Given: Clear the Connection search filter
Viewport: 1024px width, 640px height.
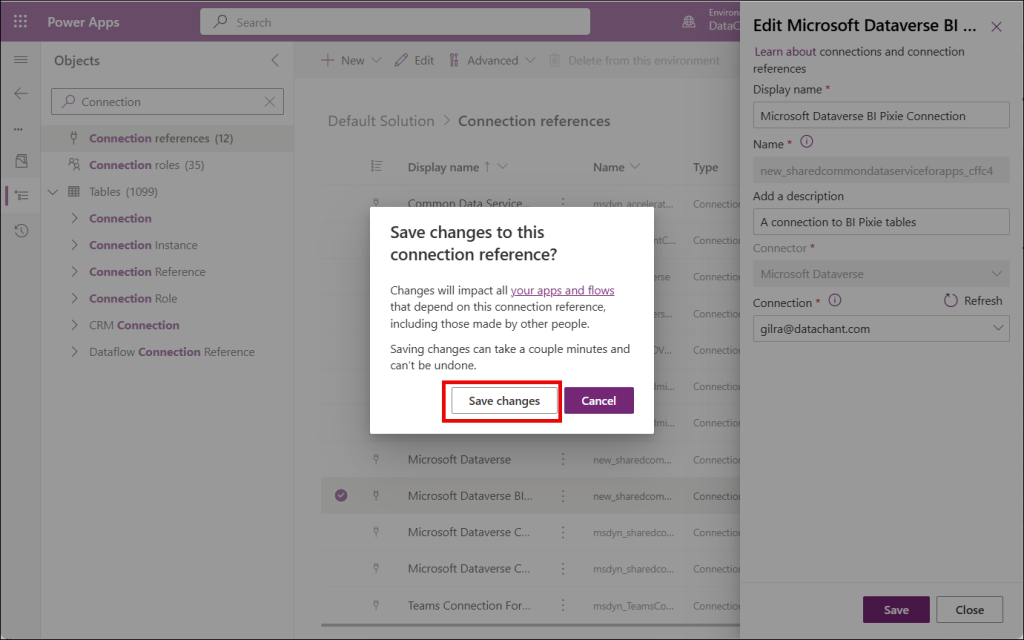Looking at the screenshot, I should point(270,102).
